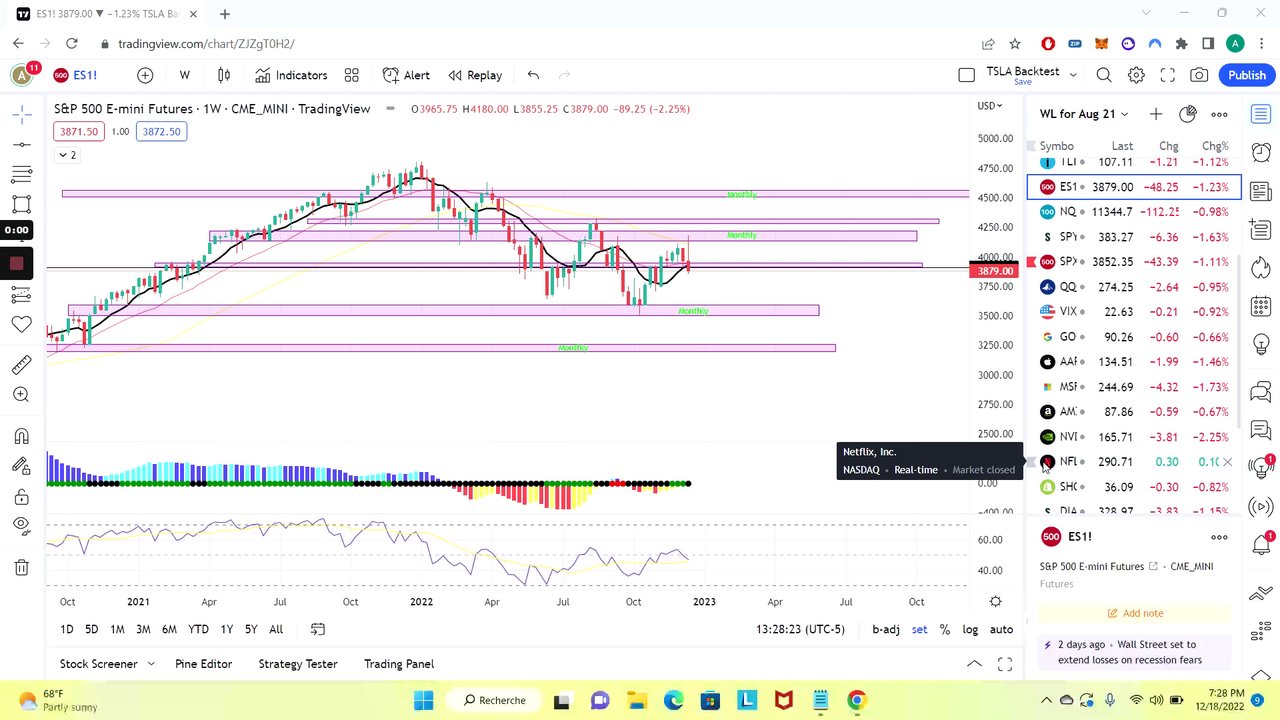Image resolution: width=1280 pixels, height=720 pixels.
Task: Select the crosshair cursor tool
Action: click(x=22, y=115)
